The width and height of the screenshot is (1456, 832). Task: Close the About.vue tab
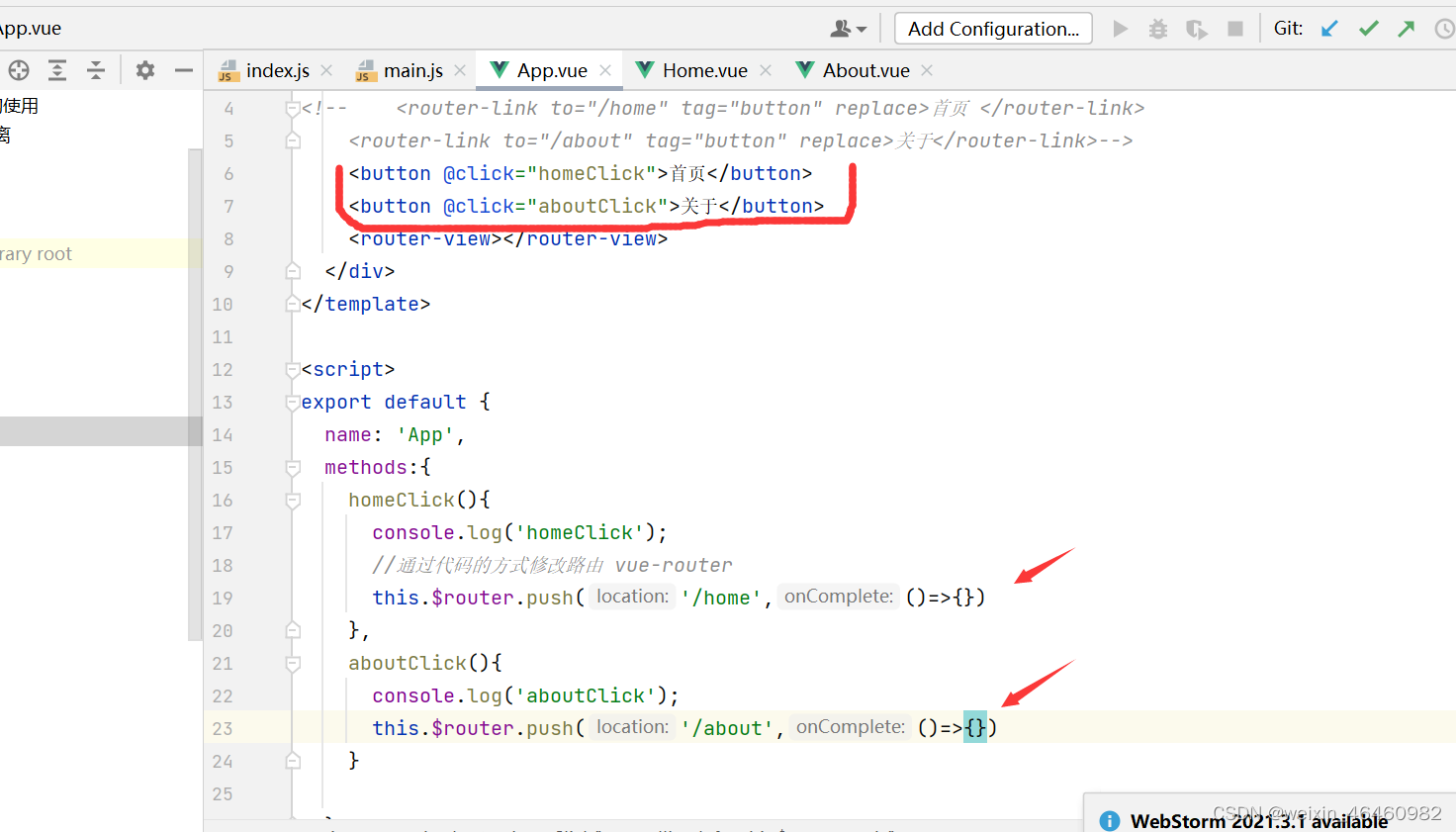[927, 70]
